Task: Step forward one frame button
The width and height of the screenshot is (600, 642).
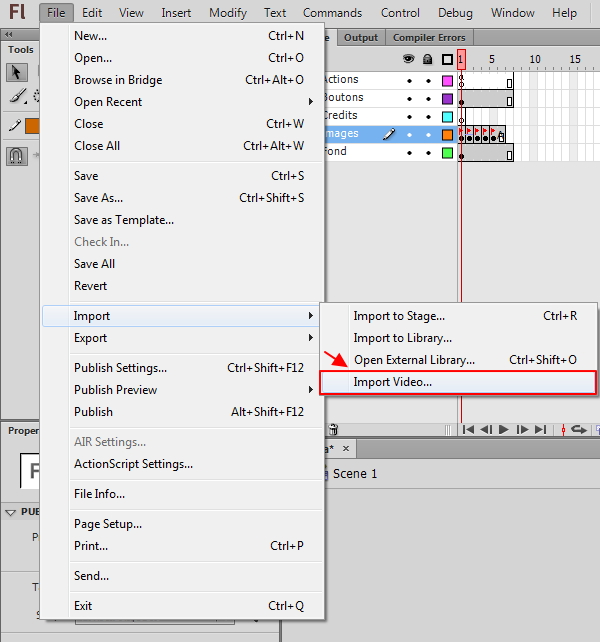Action: pyautogui.click(x=522, y=430)
